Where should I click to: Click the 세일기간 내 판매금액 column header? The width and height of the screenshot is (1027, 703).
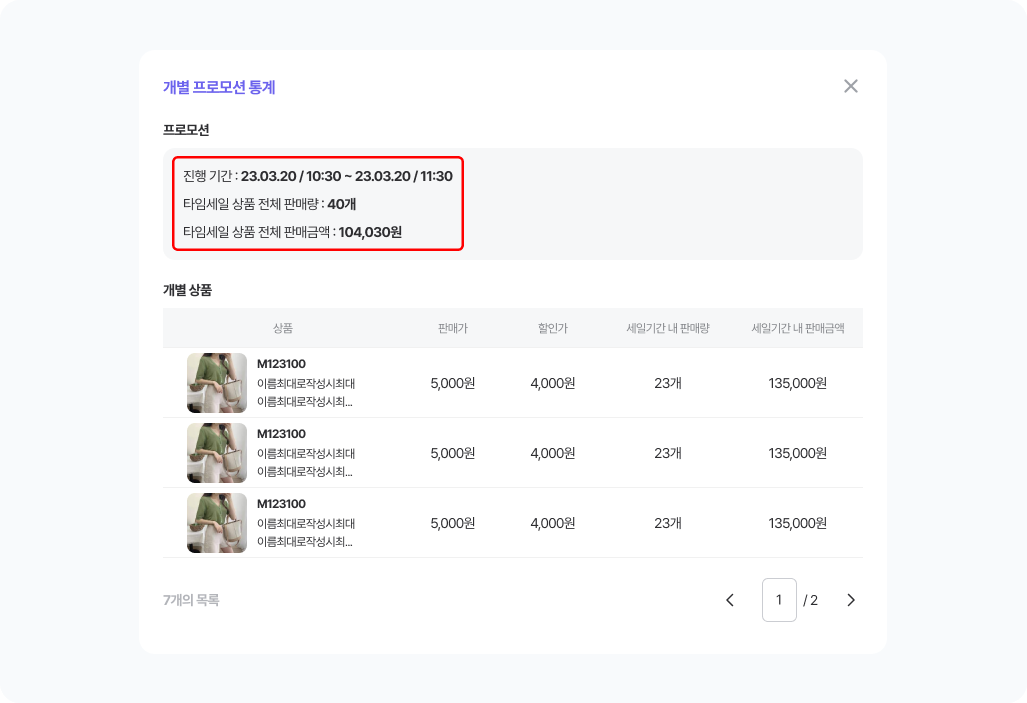click(794, 328)
